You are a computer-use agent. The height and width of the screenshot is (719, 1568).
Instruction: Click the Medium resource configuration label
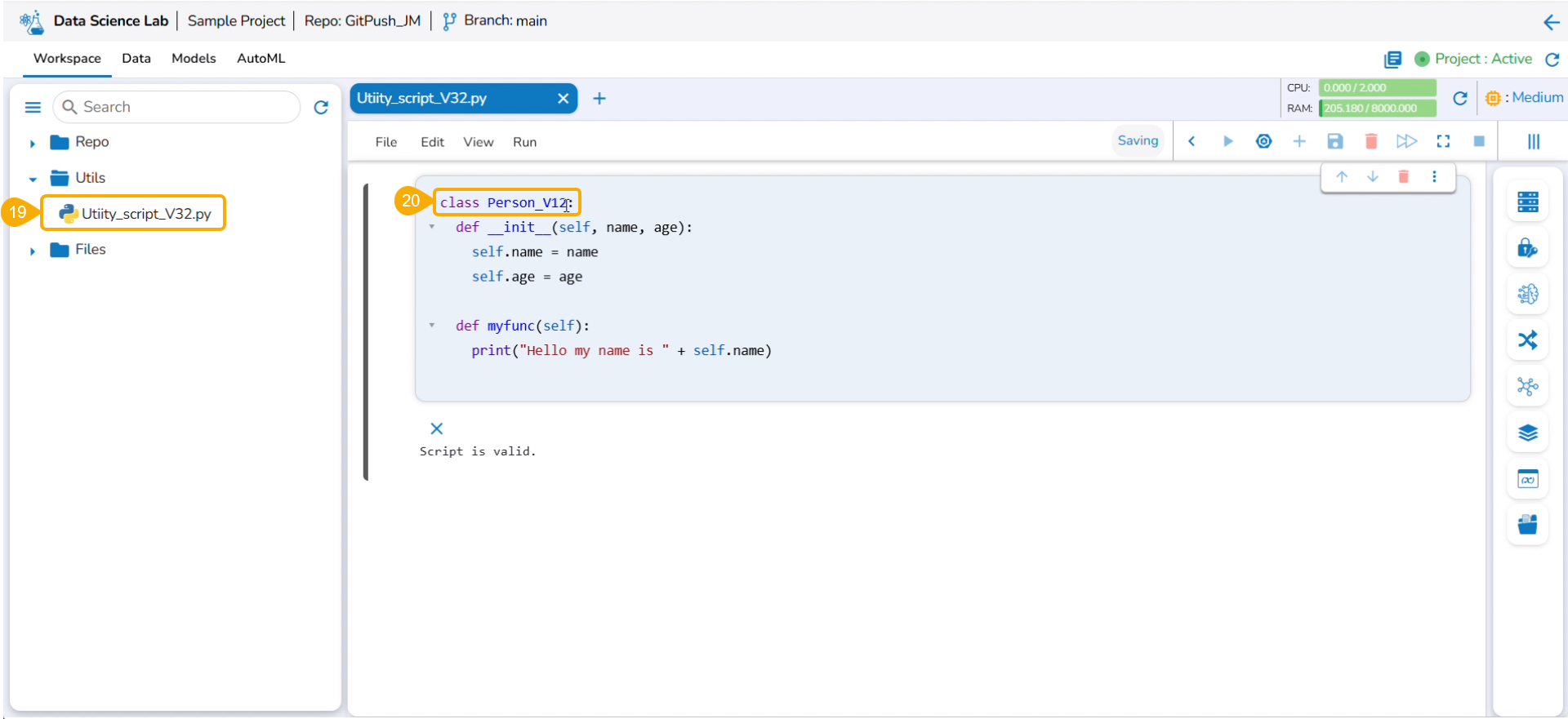[1536, 98]
